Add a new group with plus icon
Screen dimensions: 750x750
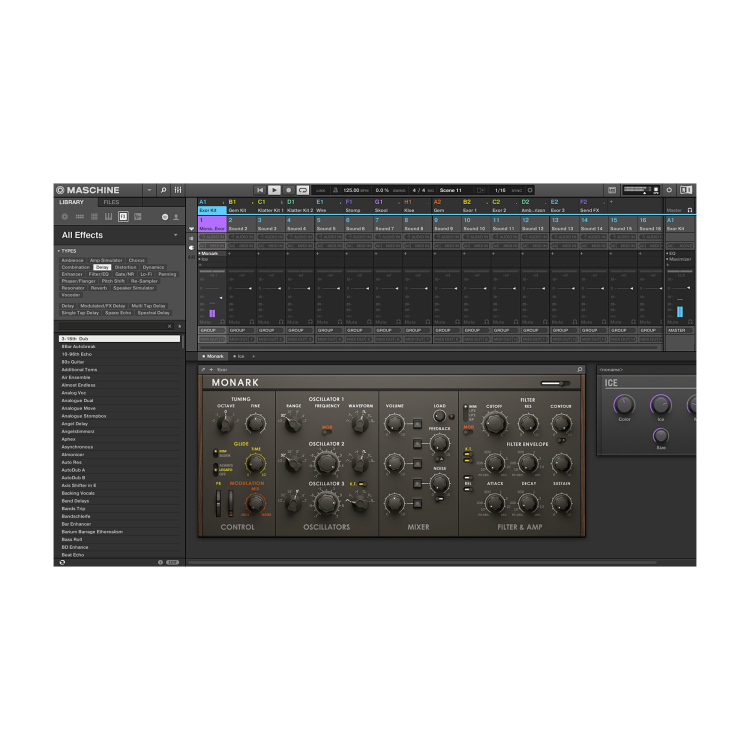tap(611, 202)
